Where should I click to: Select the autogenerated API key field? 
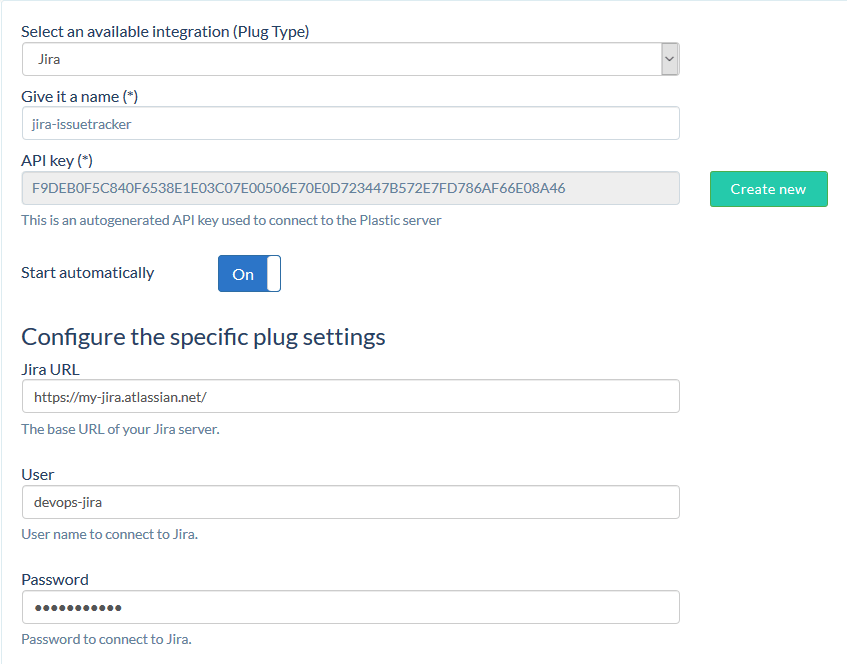(350, 187)
